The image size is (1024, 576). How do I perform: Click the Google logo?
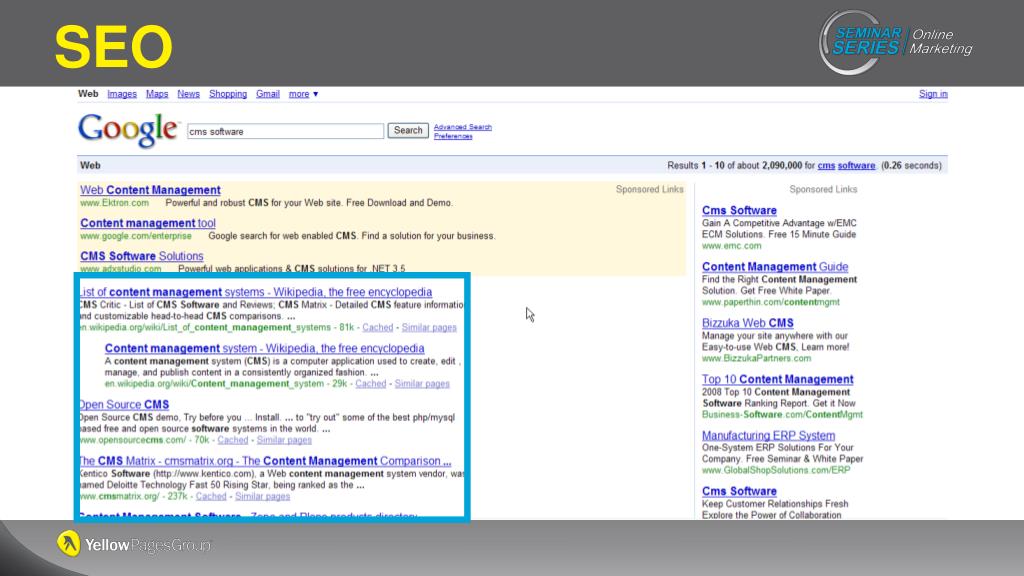tap(127, 129)
